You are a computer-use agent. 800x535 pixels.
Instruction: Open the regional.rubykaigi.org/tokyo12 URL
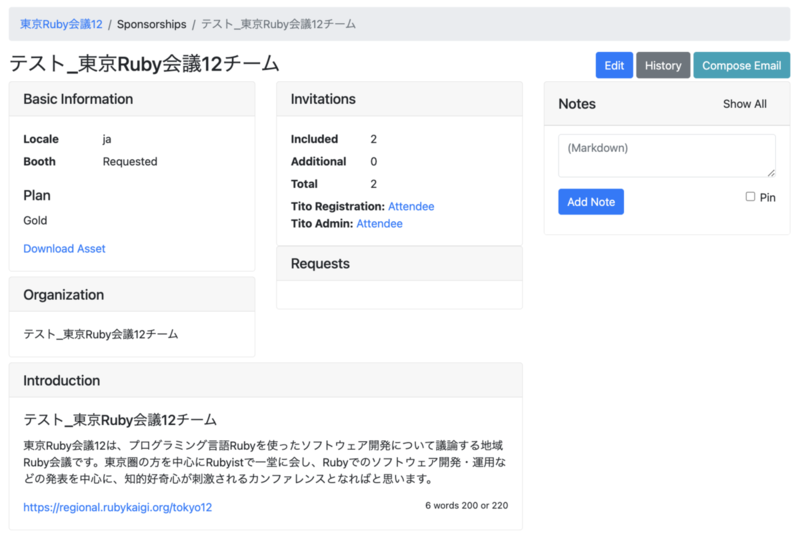pos(117,507)
